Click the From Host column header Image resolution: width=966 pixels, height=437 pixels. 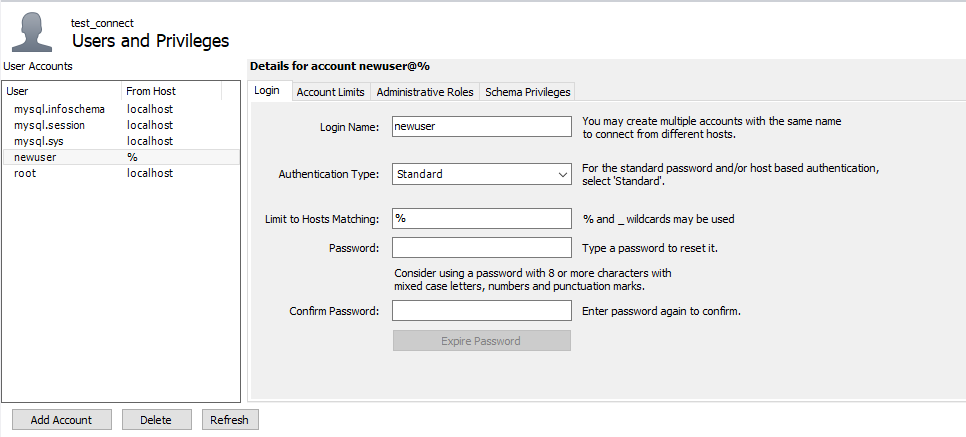170,91
